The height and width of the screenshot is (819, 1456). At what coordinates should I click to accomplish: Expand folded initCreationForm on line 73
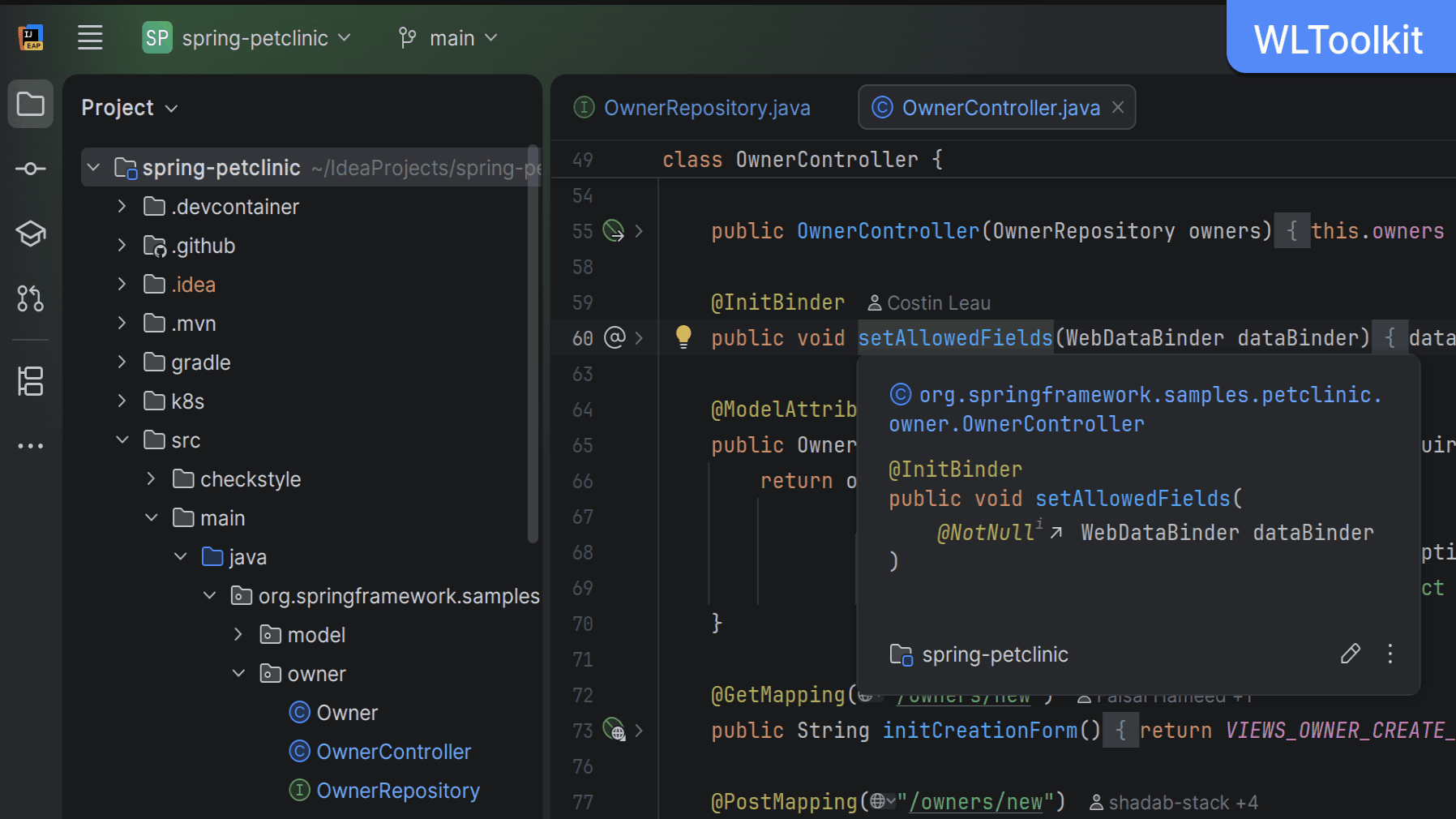[639, 731]
